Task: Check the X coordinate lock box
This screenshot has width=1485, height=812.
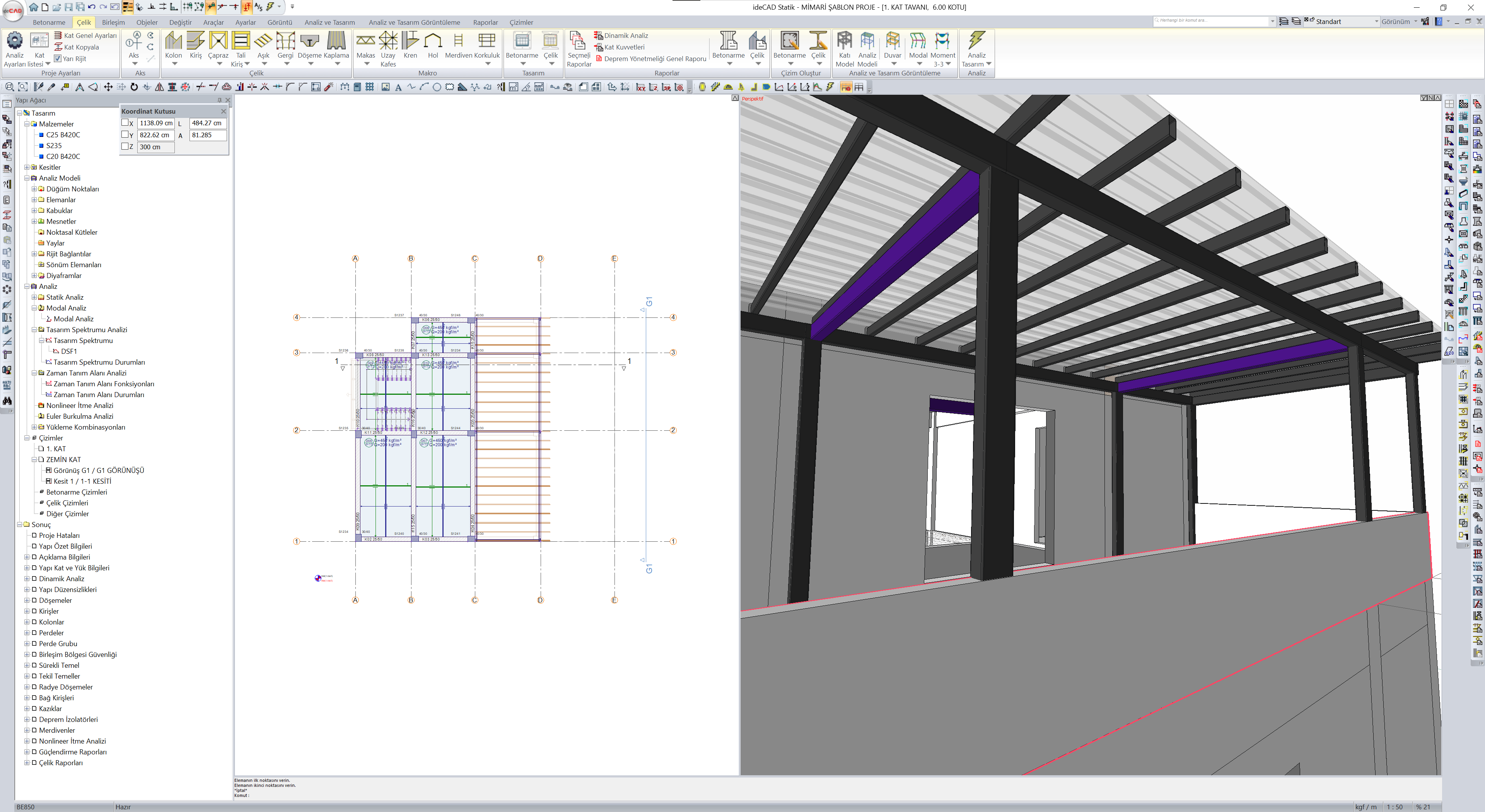Action: pyautogui.click(x=125, y=123)
